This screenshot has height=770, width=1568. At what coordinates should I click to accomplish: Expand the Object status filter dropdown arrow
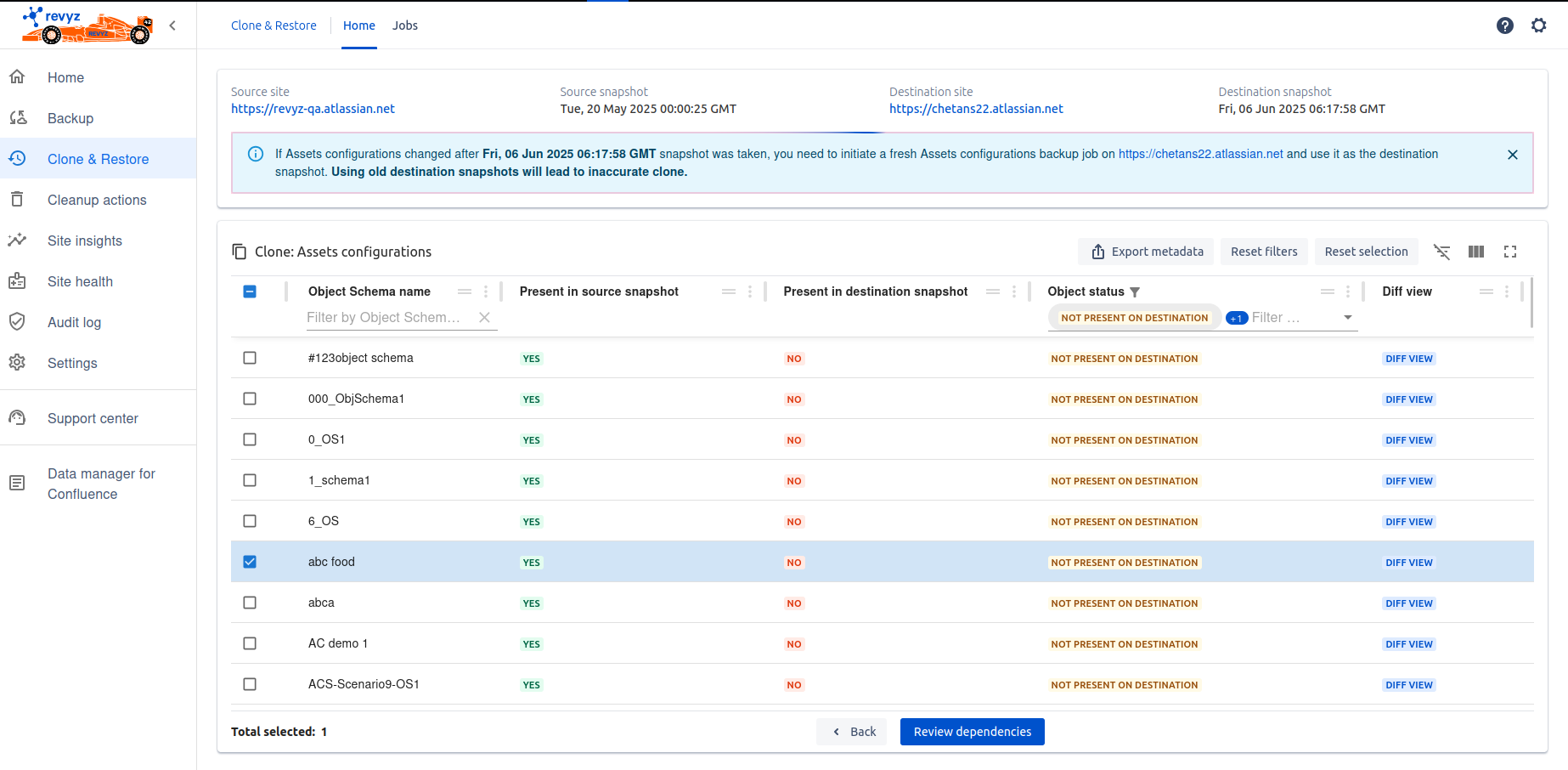click(x=1347, y=318)
